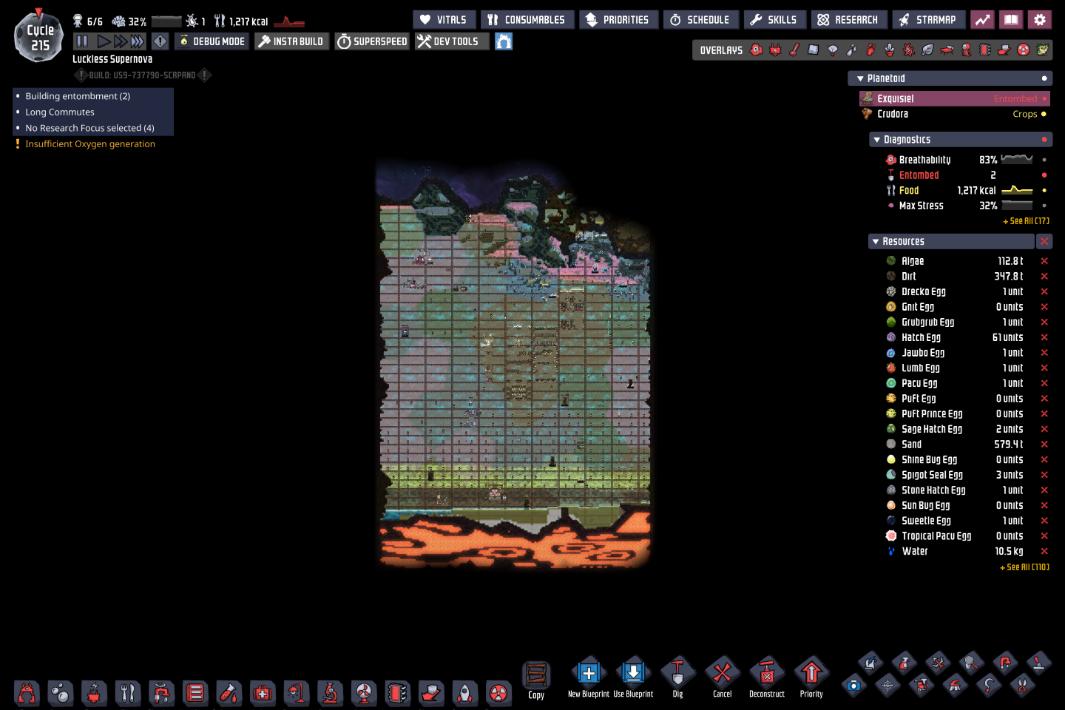Open the Oxygen build category bubbles icon
Image resolution: width=1065 pixels, height=710 pixels.
tap(60, 693)
